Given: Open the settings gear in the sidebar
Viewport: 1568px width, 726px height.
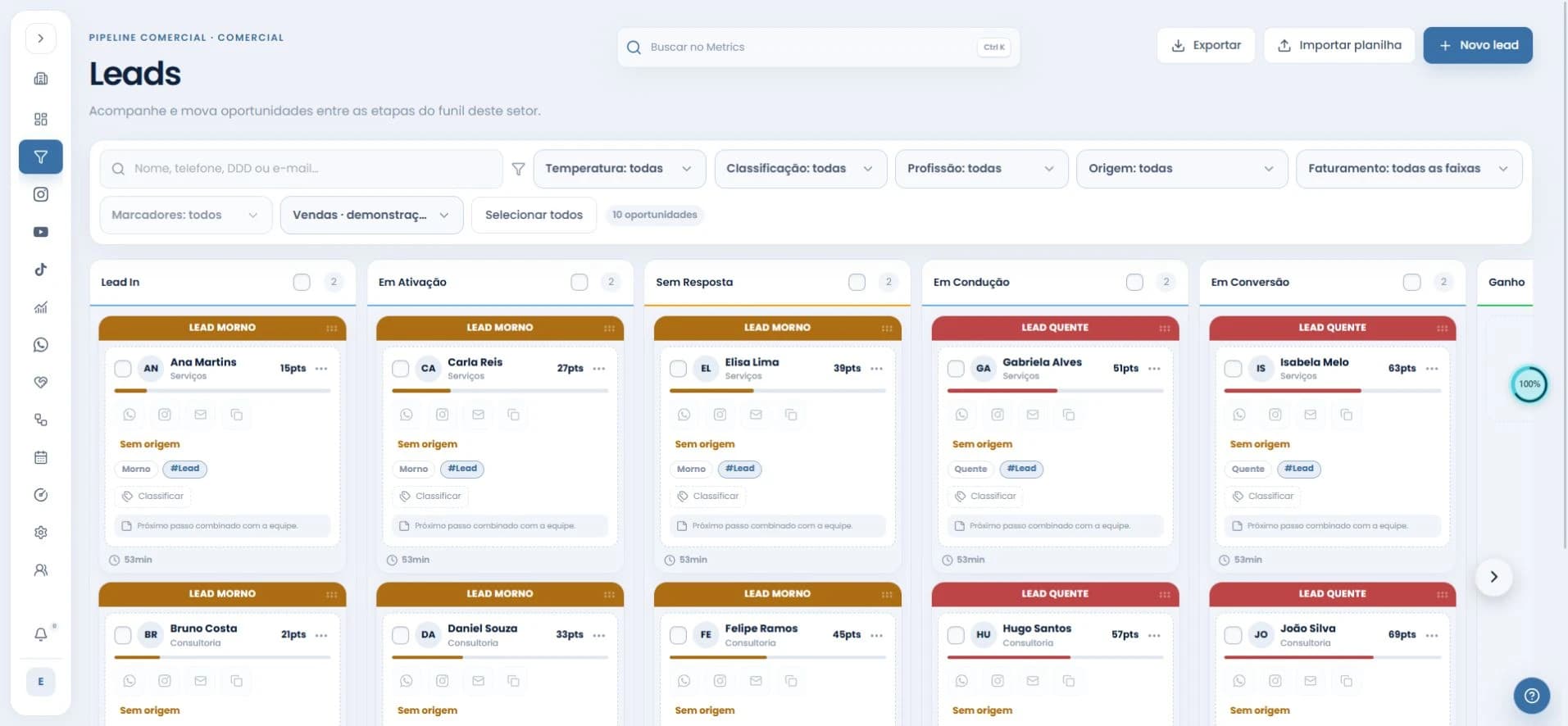Looking at the screenshot, I should pyautogui.click(x=41, y=533).
